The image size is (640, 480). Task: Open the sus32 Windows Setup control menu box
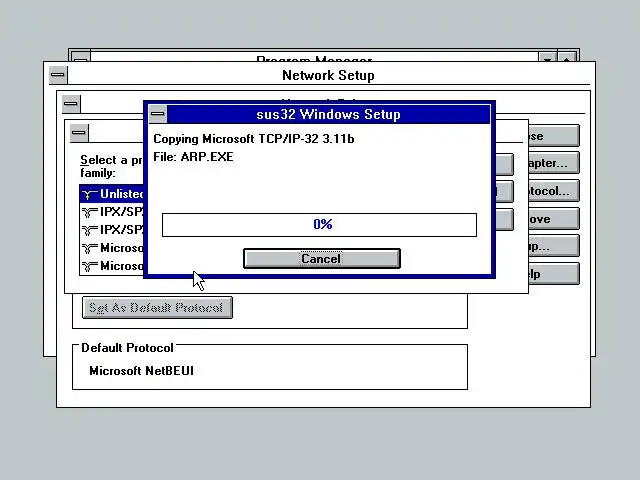pyautogui.click(x=158, y=114)
